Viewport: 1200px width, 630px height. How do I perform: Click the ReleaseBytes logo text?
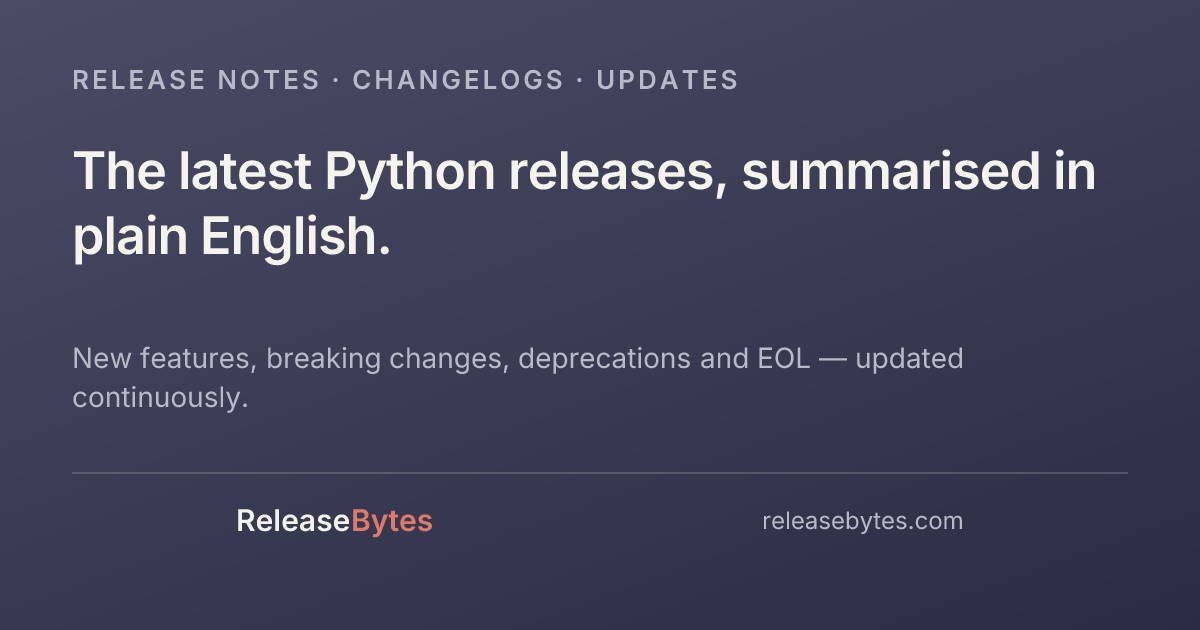click(334, 521)
